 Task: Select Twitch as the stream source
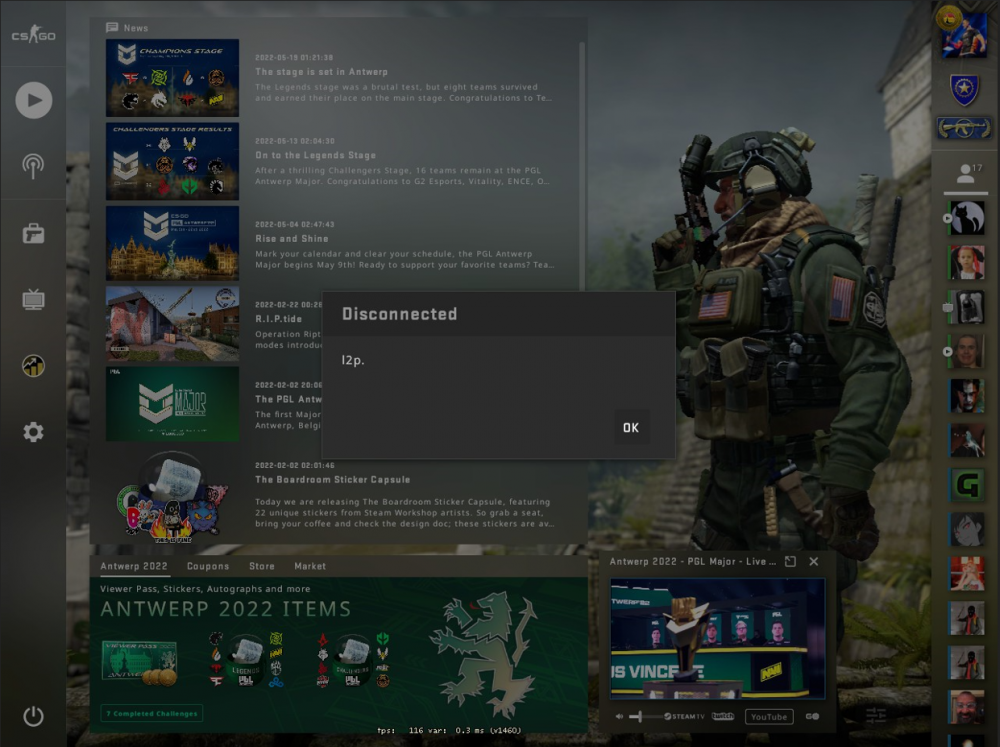click(x=723, y=716)
